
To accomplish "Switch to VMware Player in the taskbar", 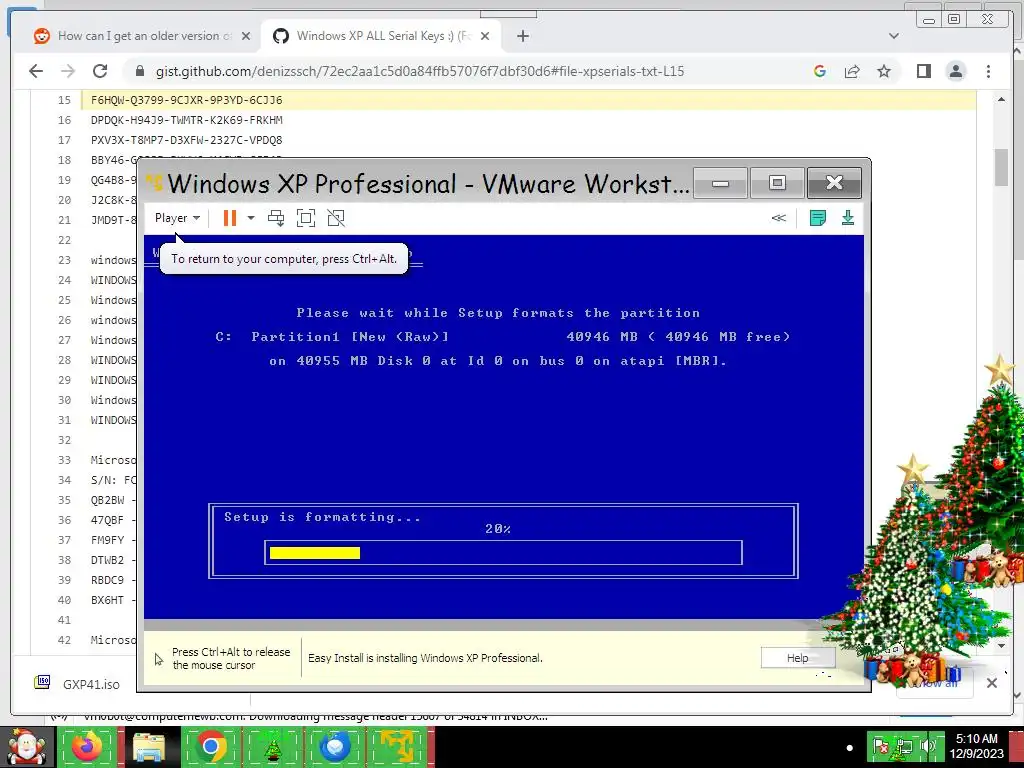I will click(397, 747).
